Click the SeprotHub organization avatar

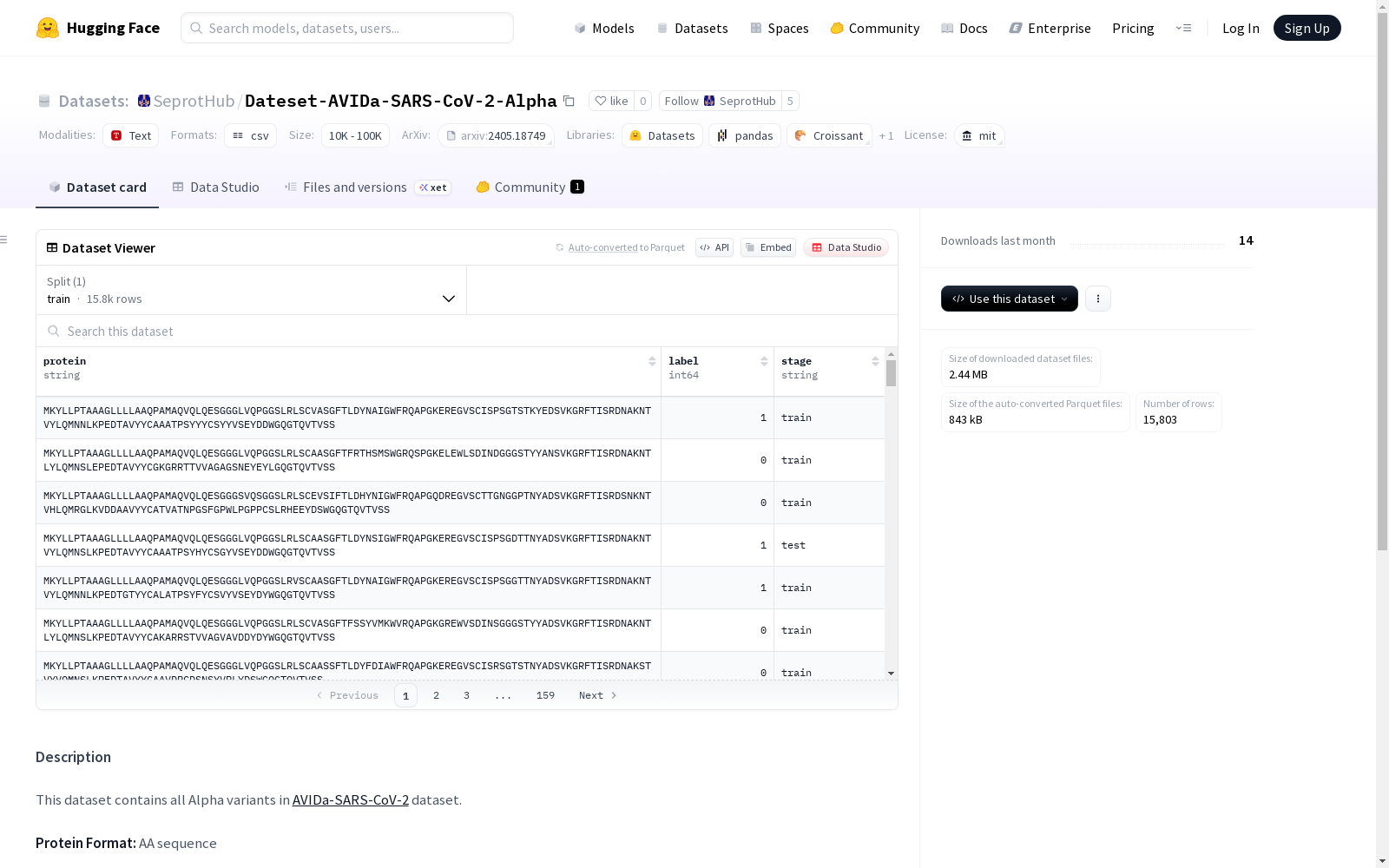(x=144, y=101)
